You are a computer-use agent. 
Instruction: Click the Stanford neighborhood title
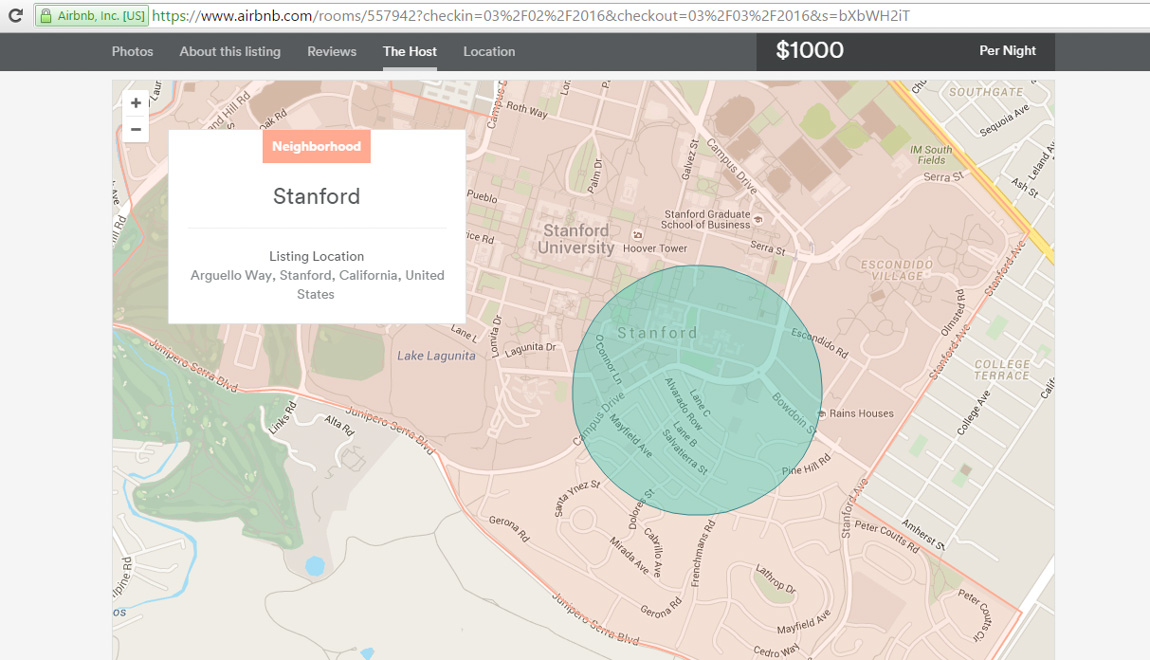coord(316,196)
